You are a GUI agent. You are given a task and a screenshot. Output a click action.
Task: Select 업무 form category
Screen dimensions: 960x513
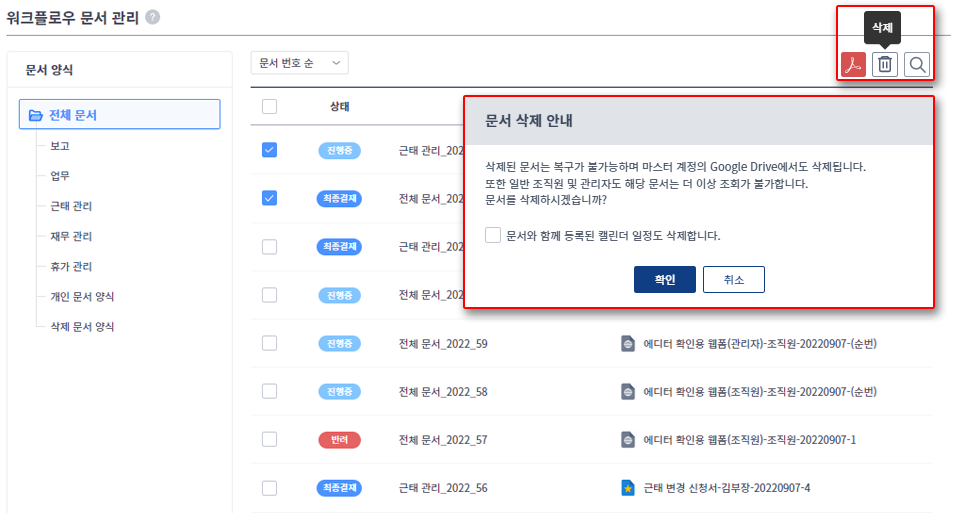60,176
